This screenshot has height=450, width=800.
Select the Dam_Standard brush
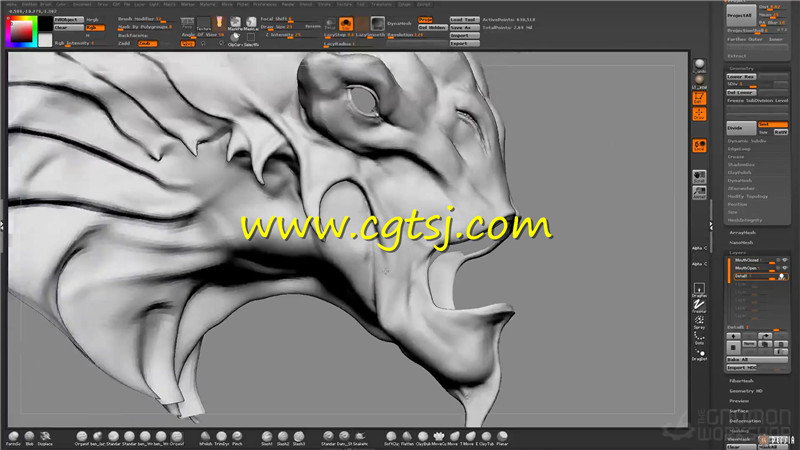344,437
